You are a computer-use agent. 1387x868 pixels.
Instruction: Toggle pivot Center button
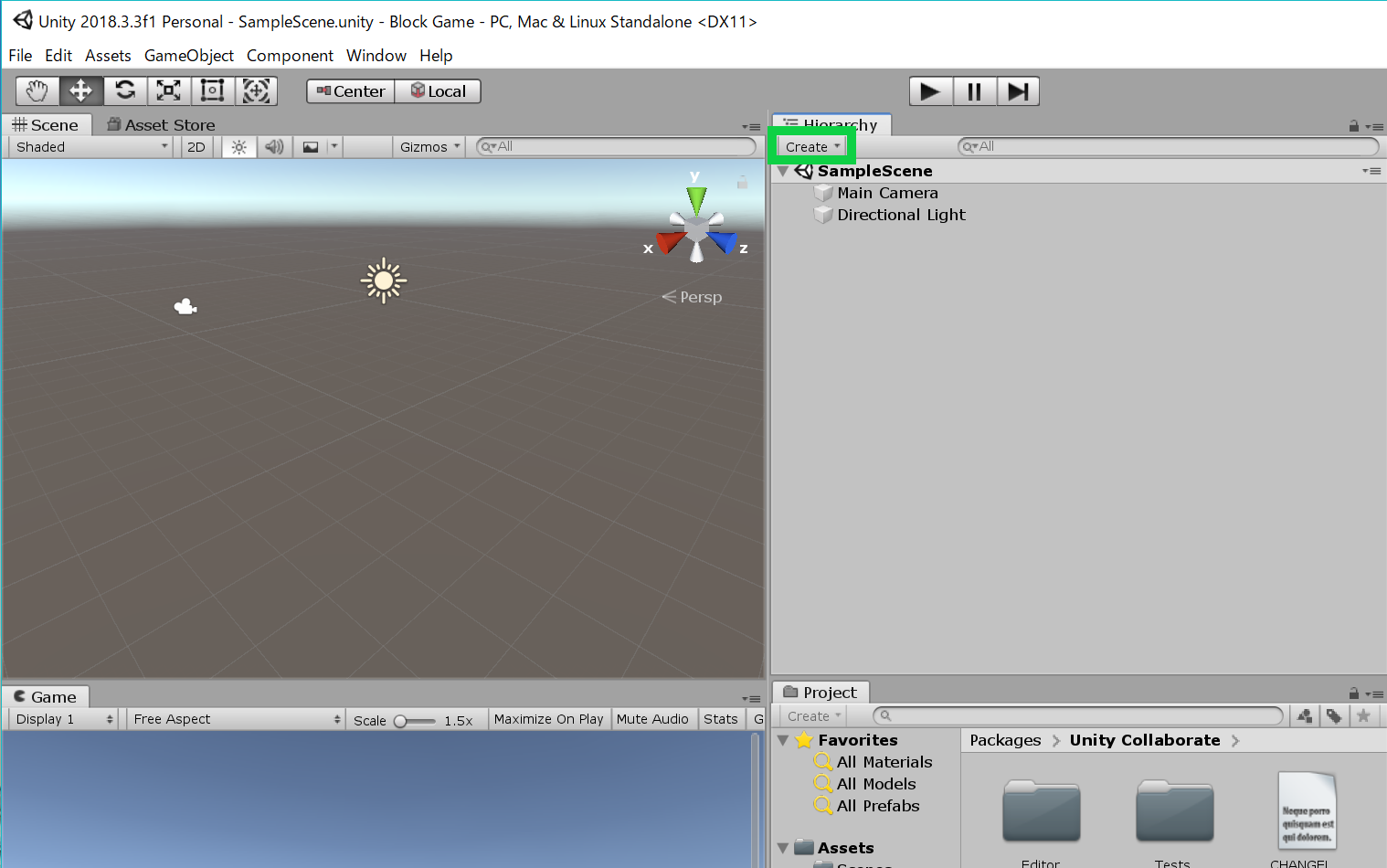pyautogui.click(x=351, y=91)
